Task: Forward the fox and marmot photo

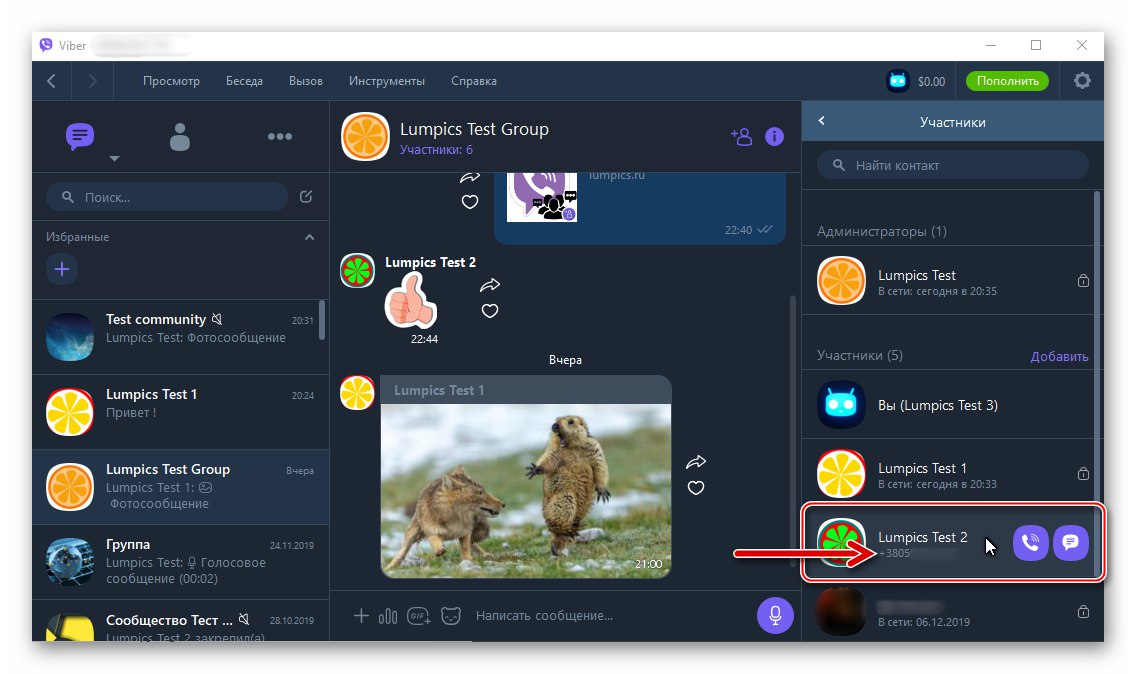Action: tap(696, 462)
